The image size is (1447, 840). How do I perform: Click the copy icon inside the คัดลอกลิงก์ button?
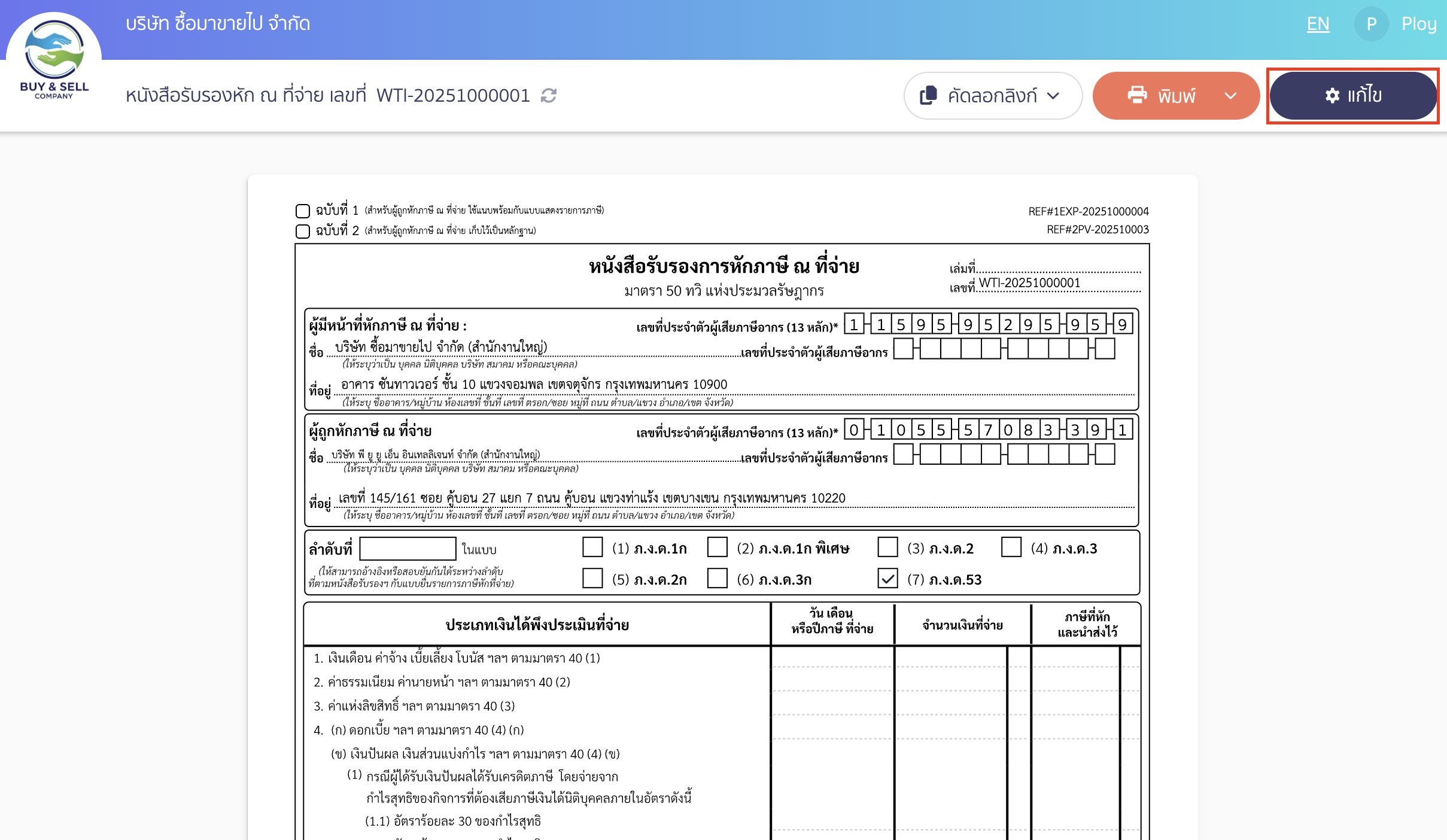928,95
